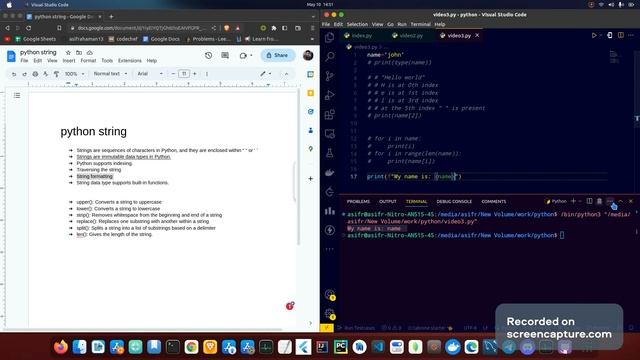
Task: Open the Apple menu
Action: click(x=9, y=4)
